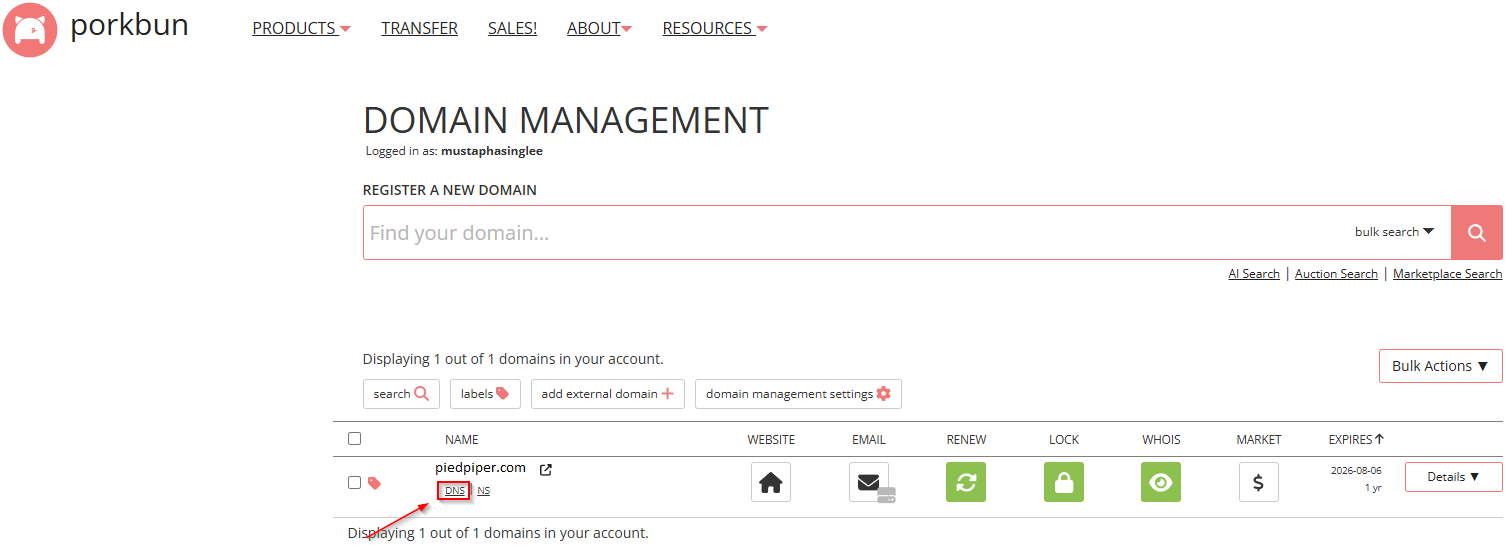Expand the Bulk Actions dropdown
The width and height of the screenshot is (1507, 552).
click(1440, 366)
